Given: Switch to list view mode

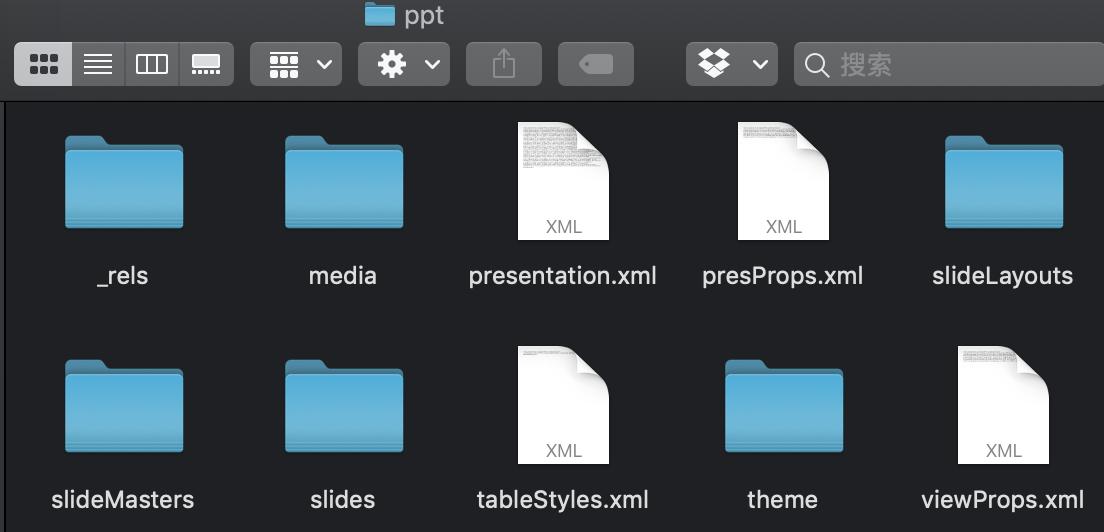Looking at the screenshot, I should coord(98,64).
